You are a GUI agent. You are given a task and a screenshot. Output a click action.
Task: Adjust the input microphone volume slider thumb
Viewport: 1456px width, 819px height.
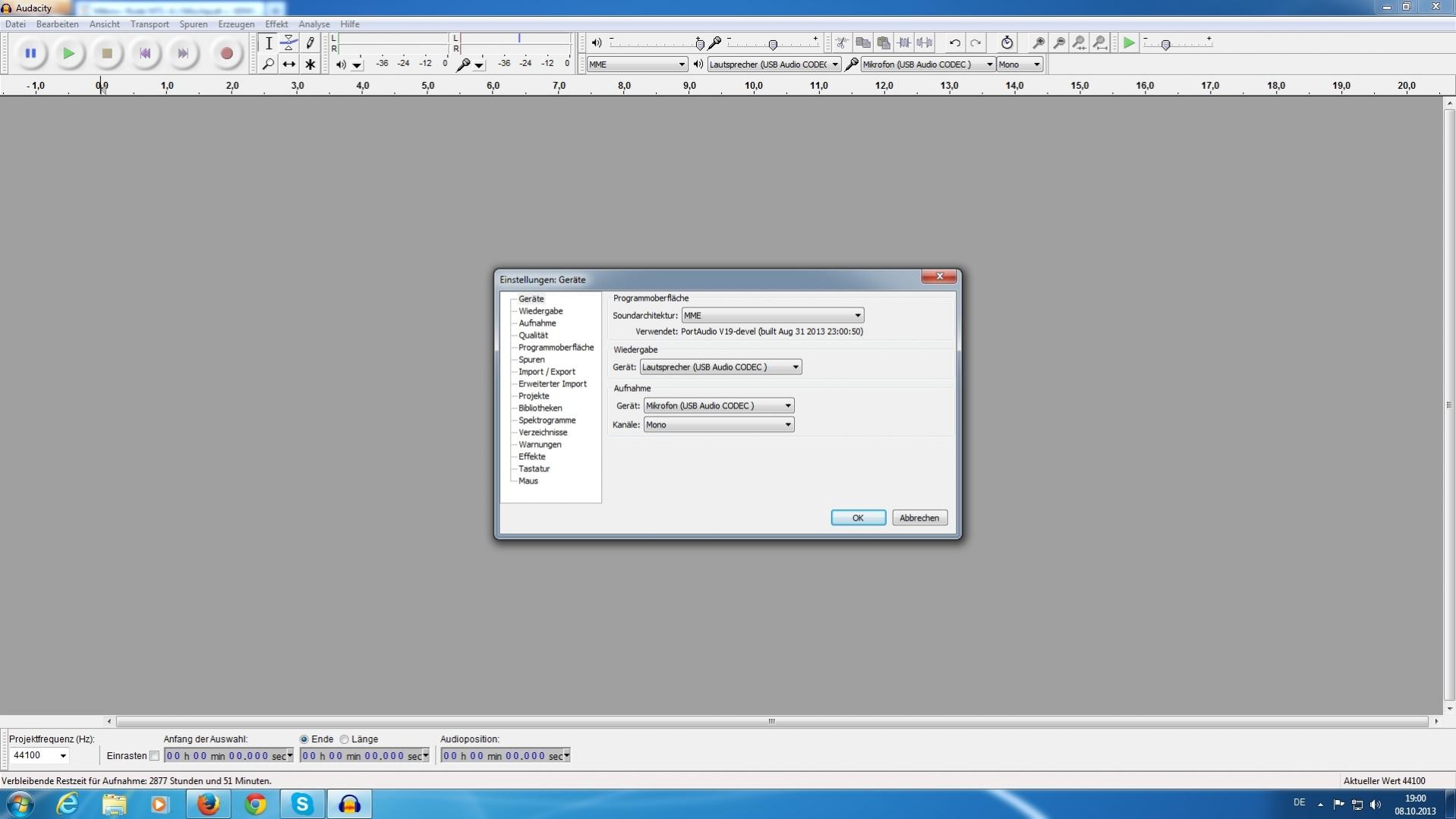click(773, 45)
